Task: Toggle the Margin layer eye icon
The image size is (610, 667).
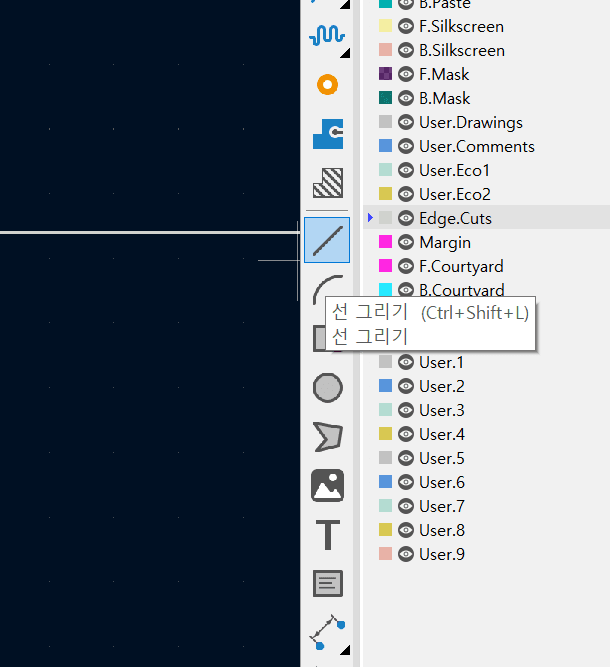Action: tap(406, 242)
